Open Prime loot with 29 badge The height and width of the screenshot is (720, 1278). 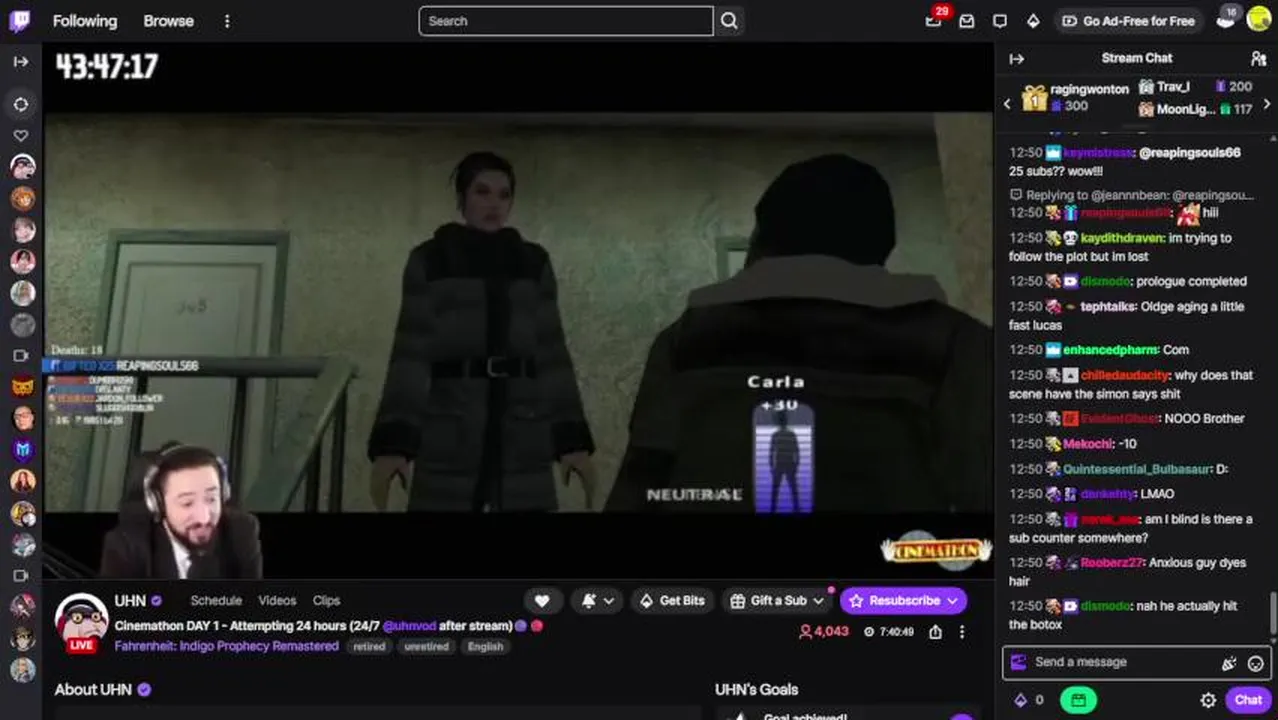934,20
